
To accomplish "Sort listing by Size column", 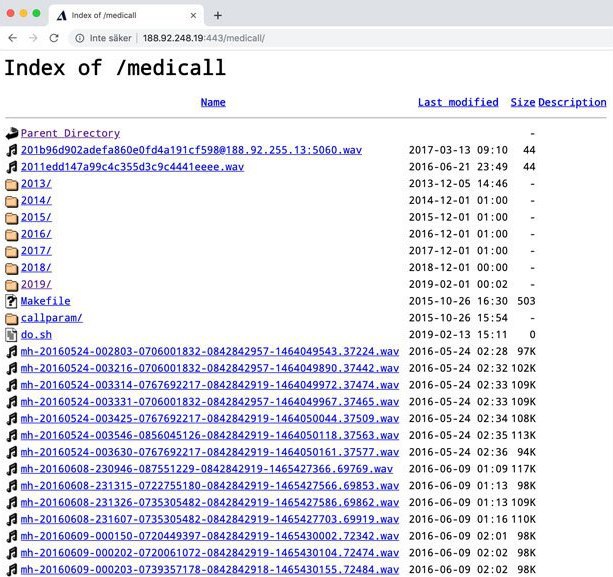I will (523, 102).
